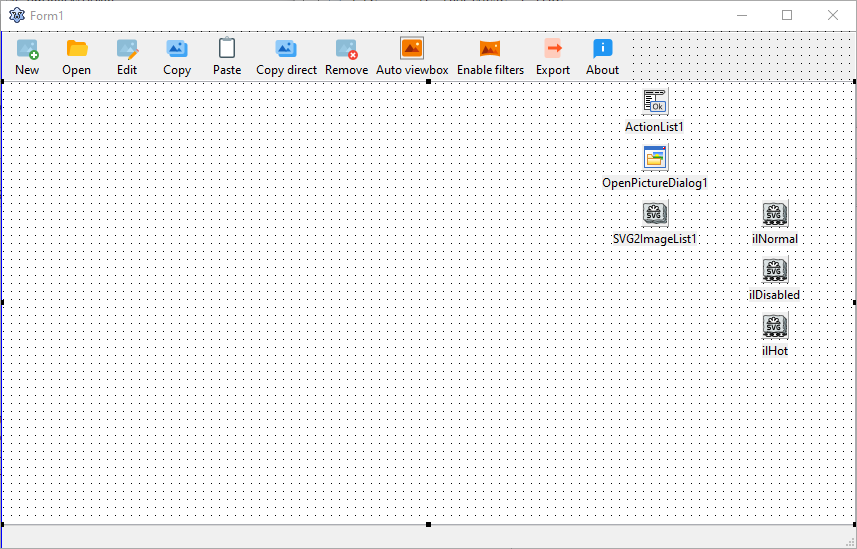Click the status bar resize grip
The height and width of the screenshot is (549, 857).
coord(849,541)
